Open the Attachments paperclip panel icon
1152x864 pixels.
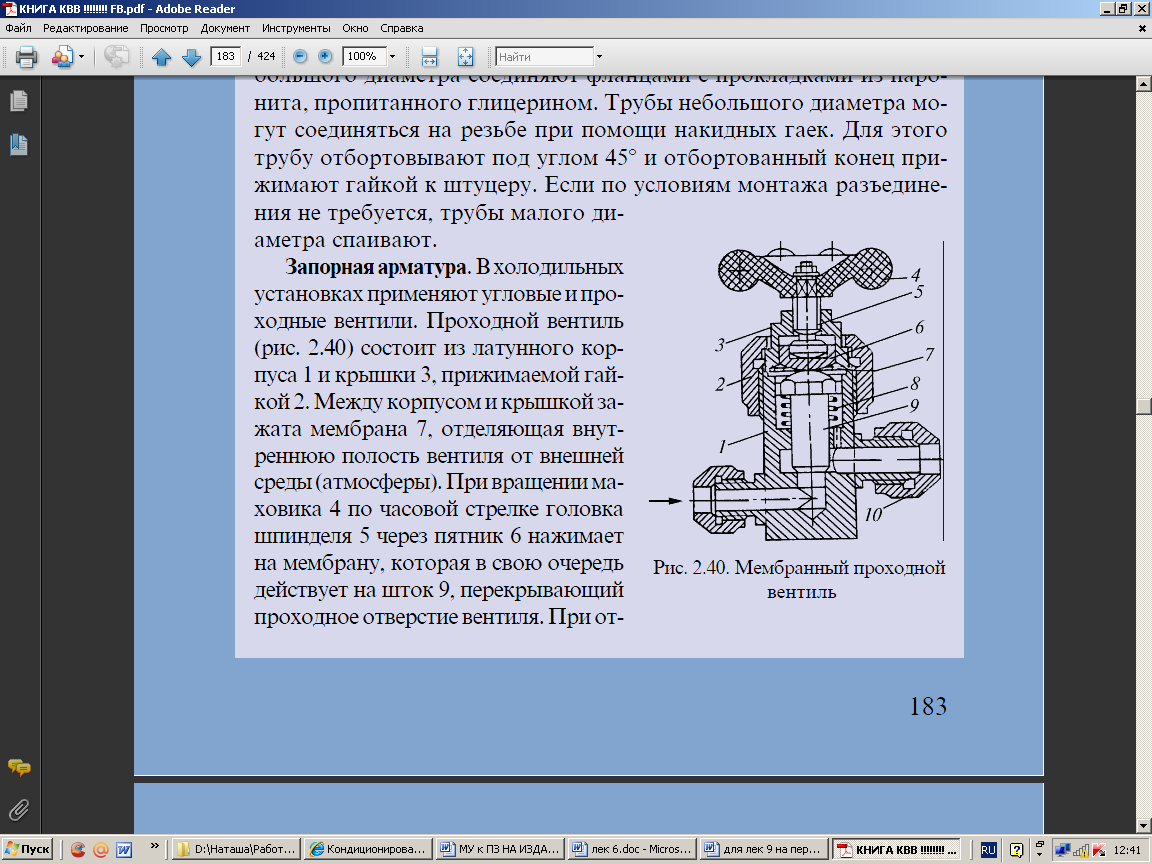click(x=19, y=810)
